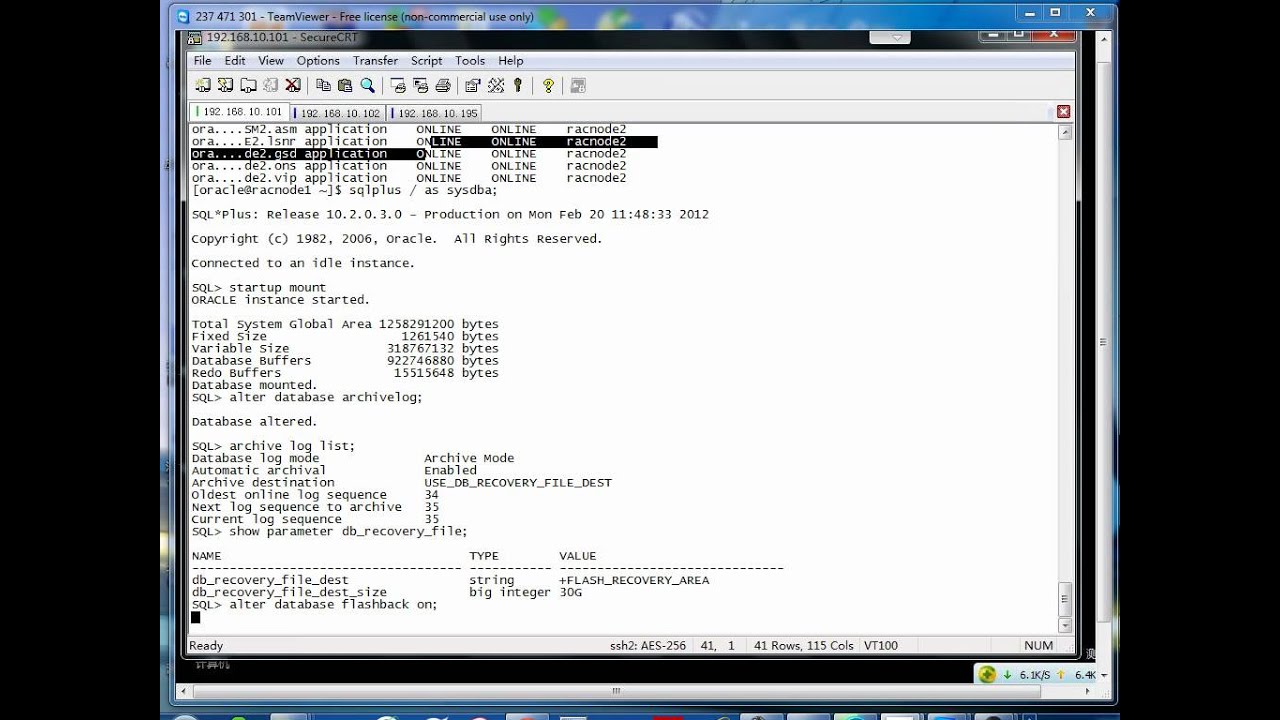Click the green network speed tray icon

pos(987,675)
